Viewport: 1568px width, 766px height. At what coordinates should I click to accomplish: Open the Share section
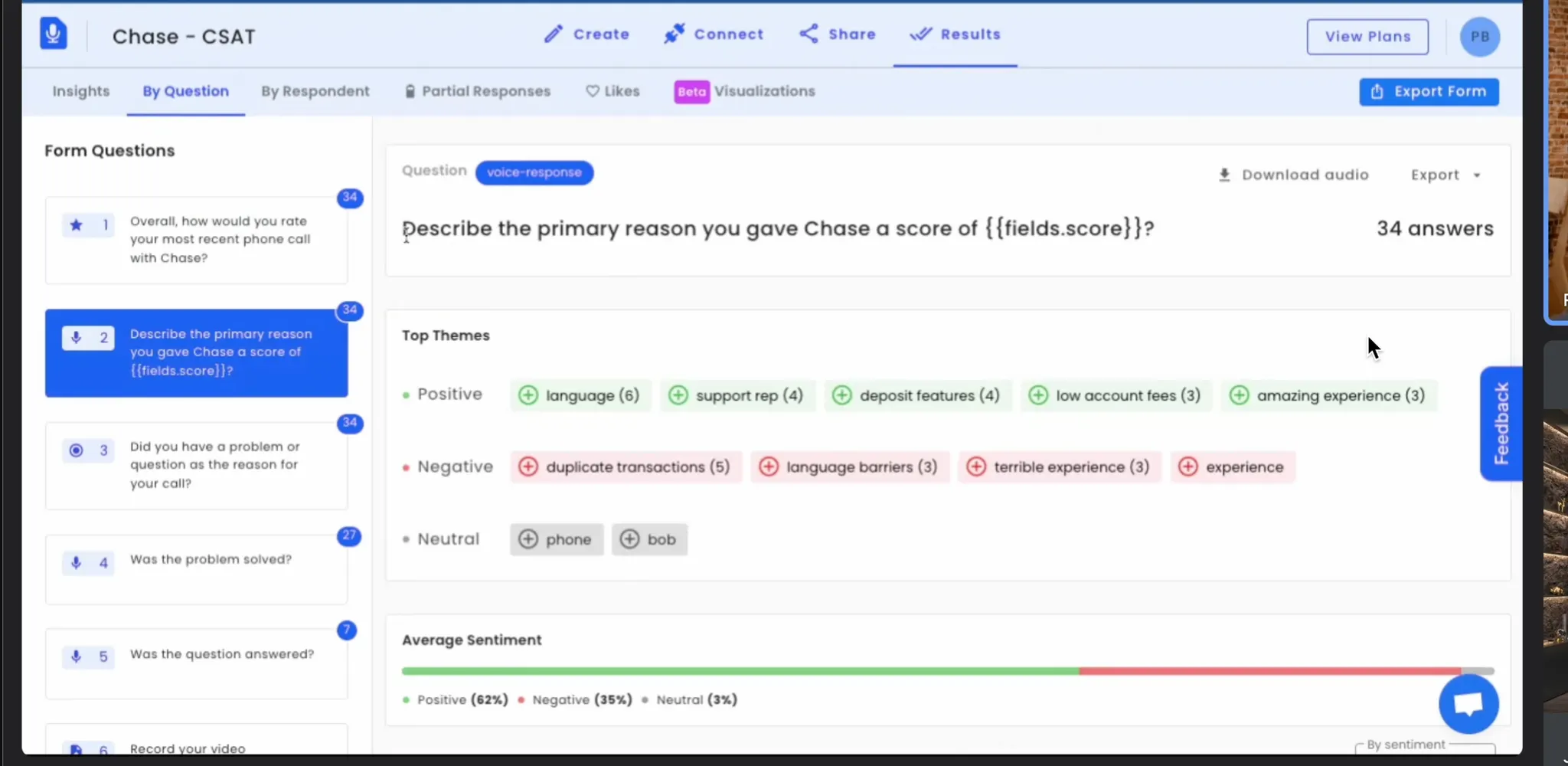coord(837,34)
